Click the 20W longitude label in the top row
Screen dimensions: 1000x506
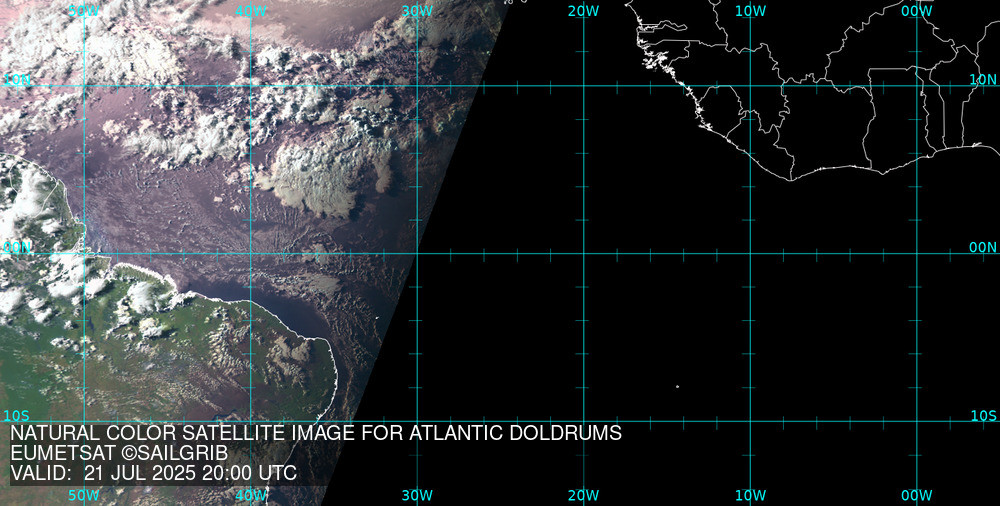tap(584, 11)
